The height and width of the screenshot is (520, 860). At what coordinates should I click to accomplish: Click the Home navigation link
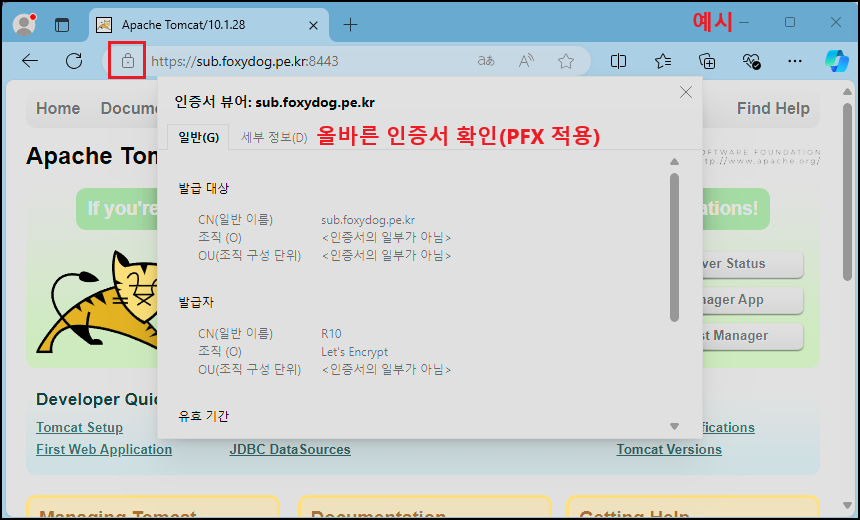[58, 109]
